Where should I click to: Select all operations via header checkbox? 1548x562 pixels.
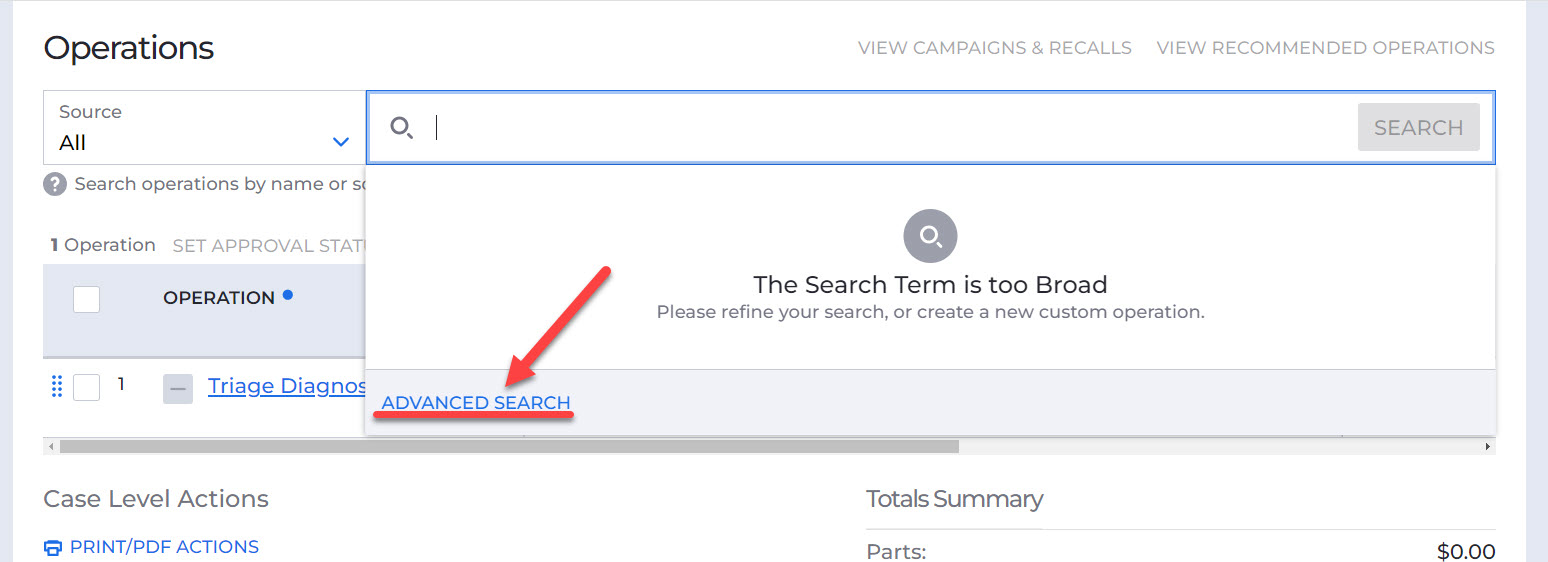87,299
